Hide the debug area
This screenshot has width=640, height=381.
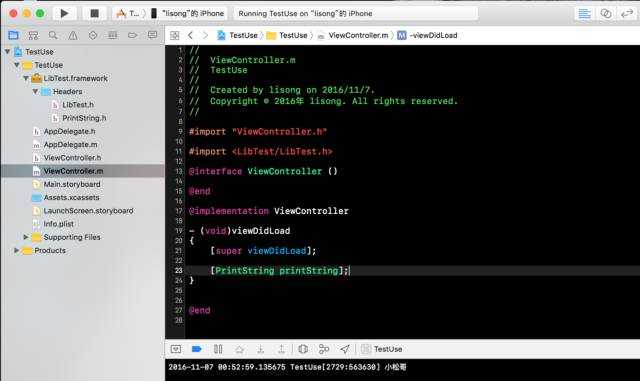click(176, 349)
